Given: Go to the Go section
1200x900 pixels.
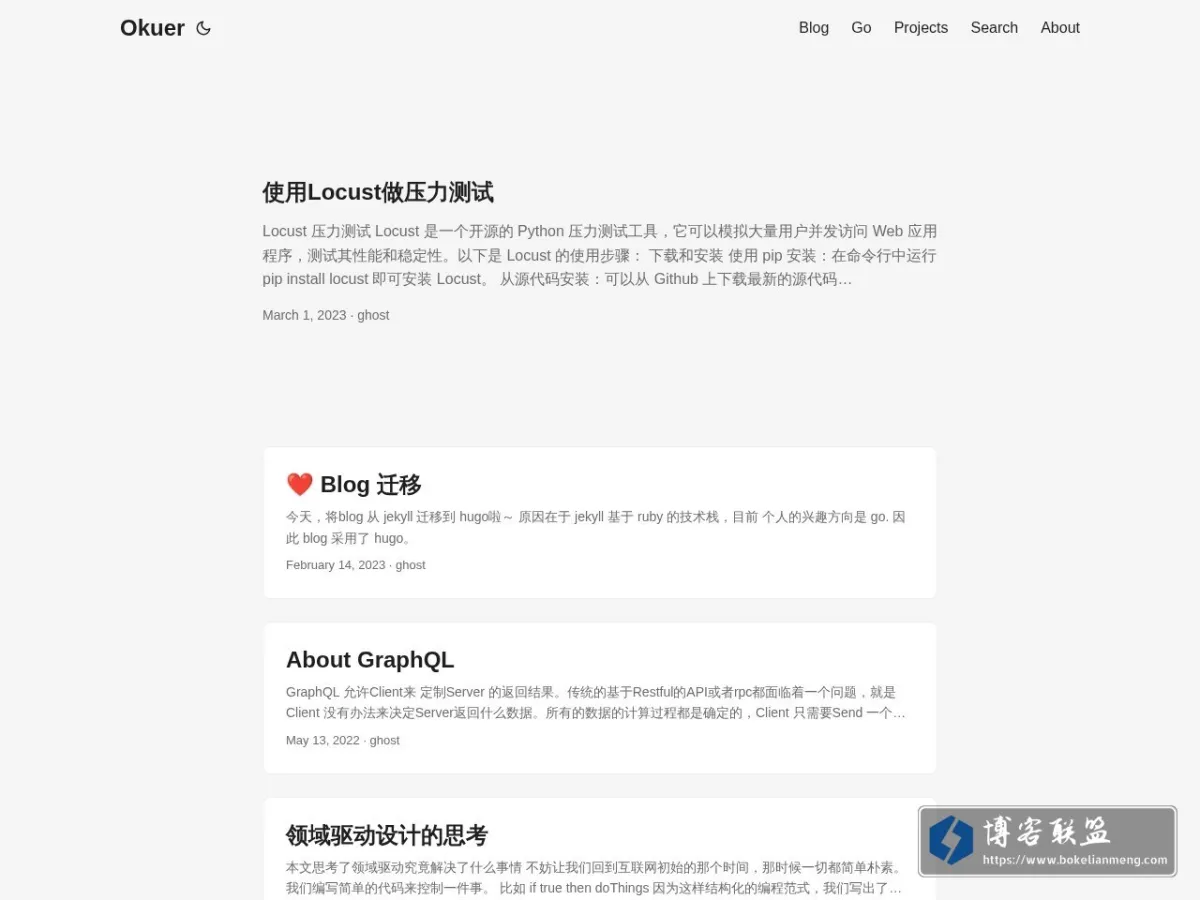Looking at the screenshot, I should (x=861, y=28).
